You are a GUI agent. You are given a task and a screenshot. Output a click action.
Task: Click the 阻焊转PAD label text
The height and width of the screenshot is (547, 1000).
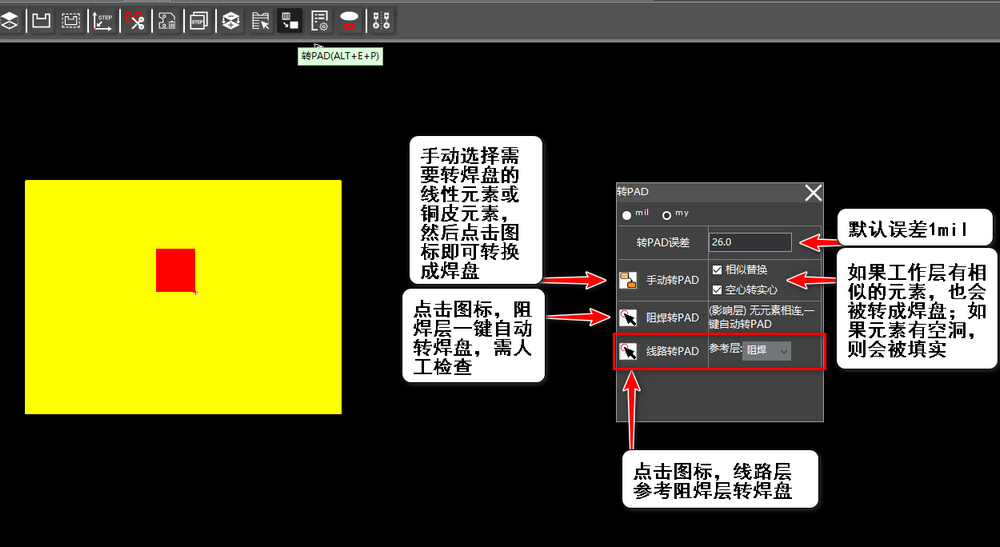[x=672, y=317]
